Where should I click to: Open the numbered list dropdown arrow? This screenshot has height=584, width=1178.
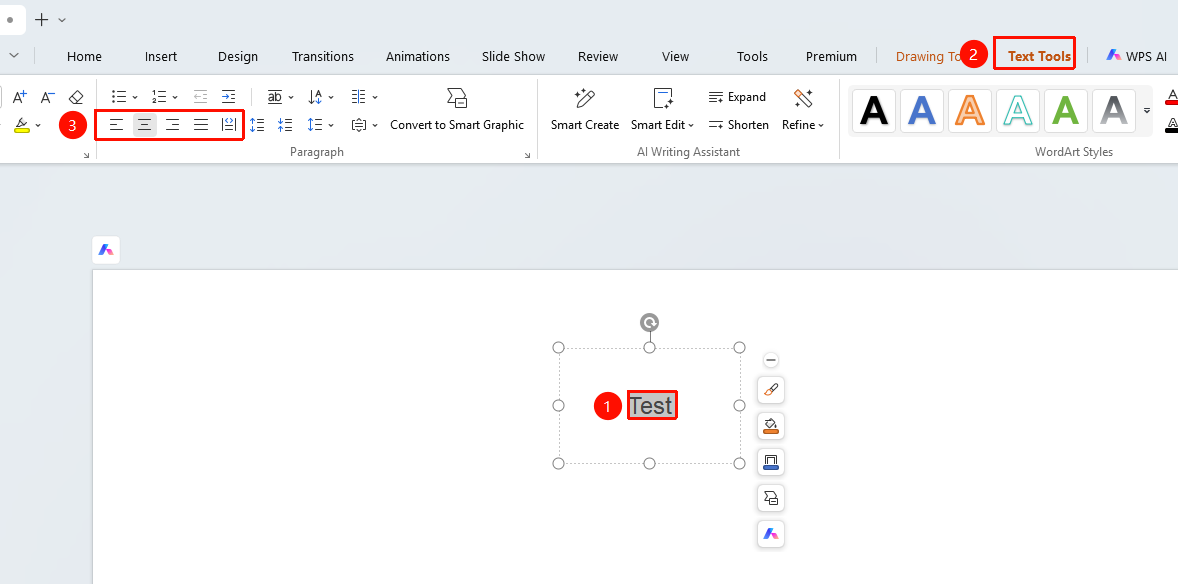[174, 97]
